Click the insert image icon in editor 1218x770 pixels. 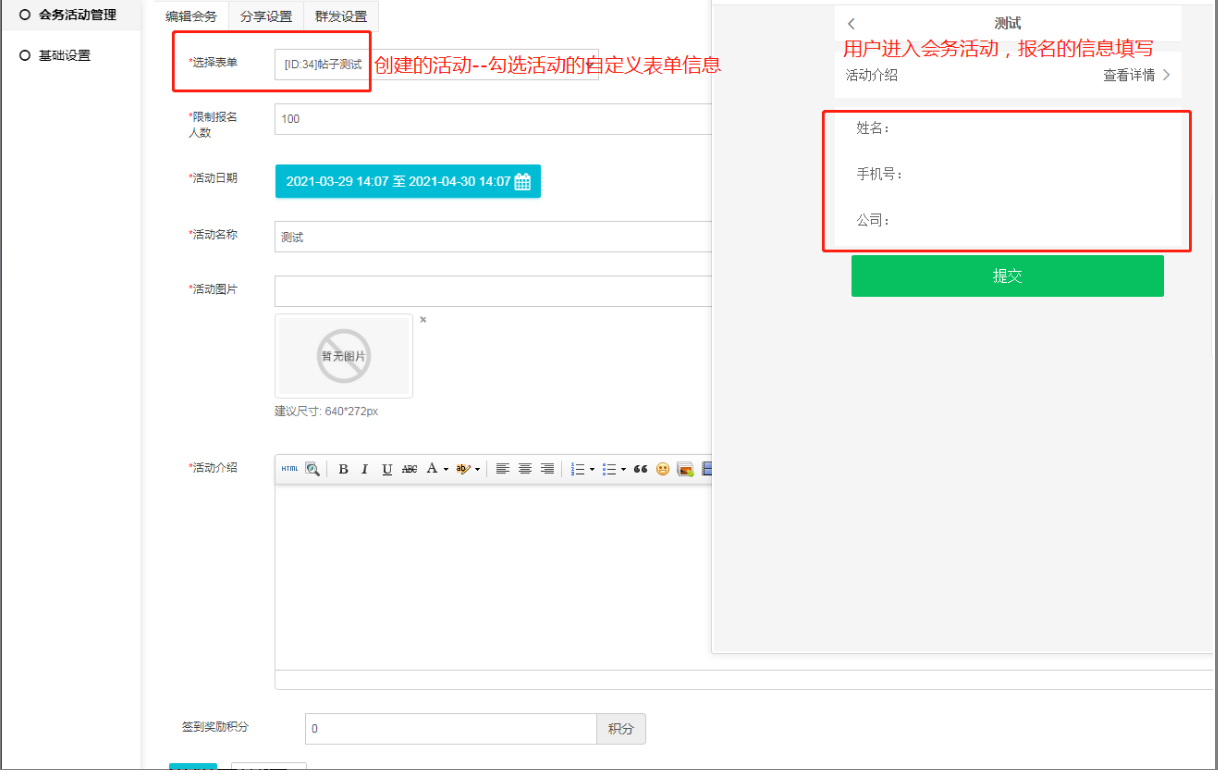pos(685,469)
